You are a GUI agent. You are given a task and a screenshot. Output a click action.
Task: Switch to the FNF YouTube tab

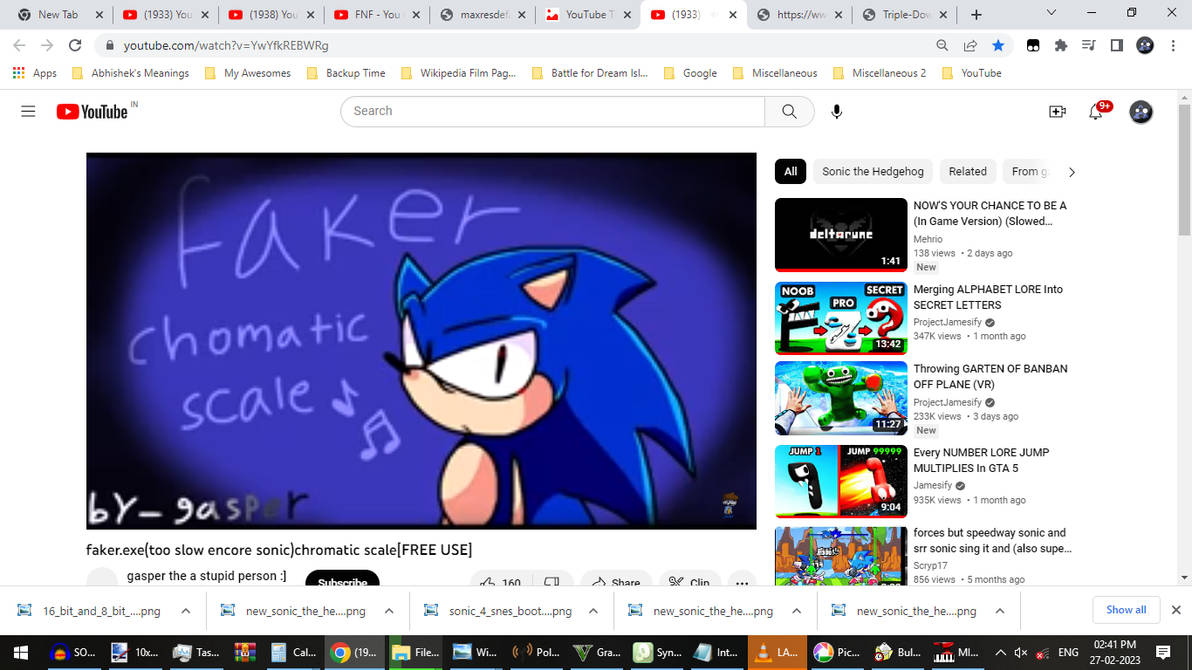click(376, 14)
